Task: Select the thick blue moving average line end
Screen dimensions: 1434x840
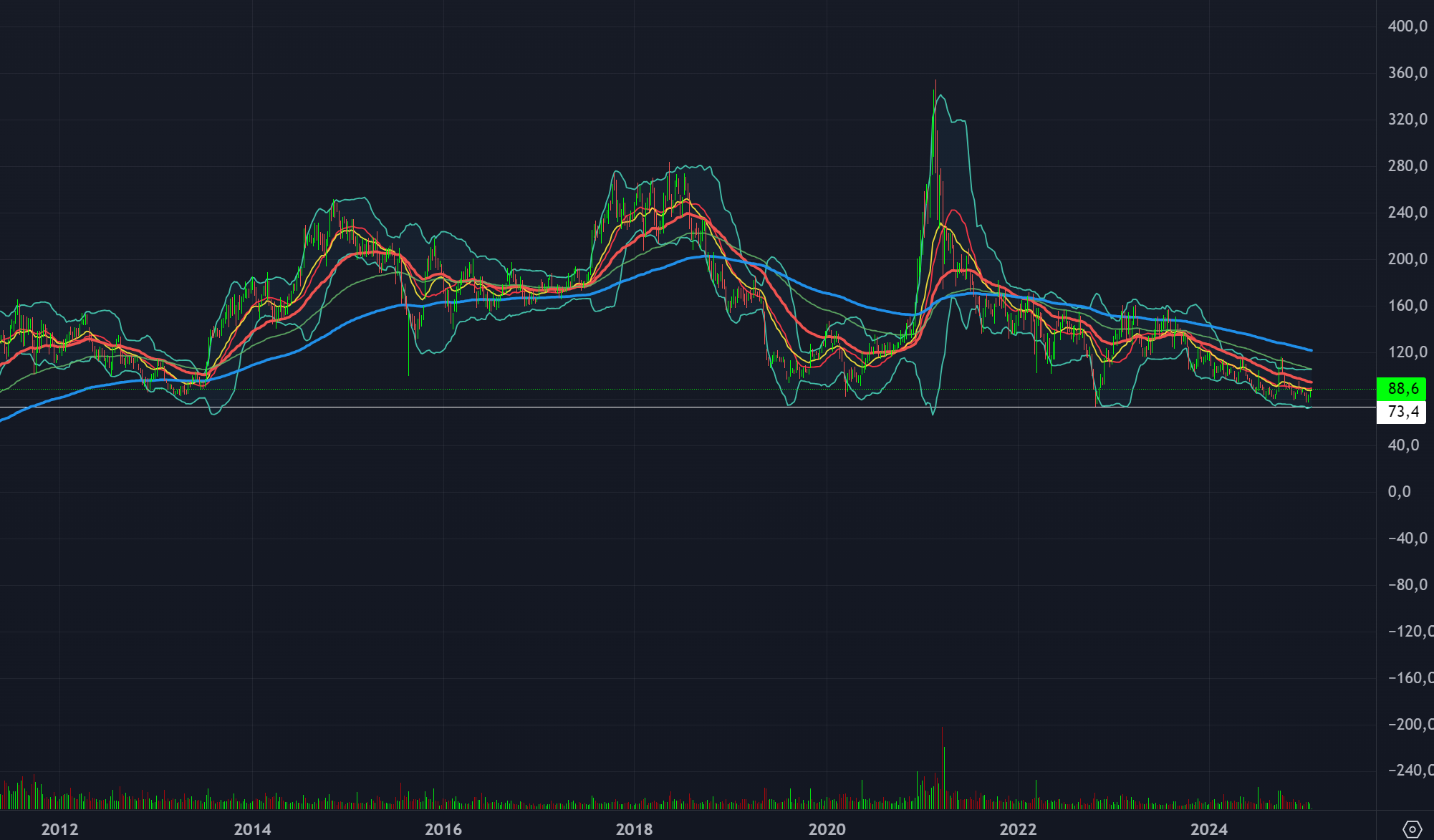Action: [1310, 349]
